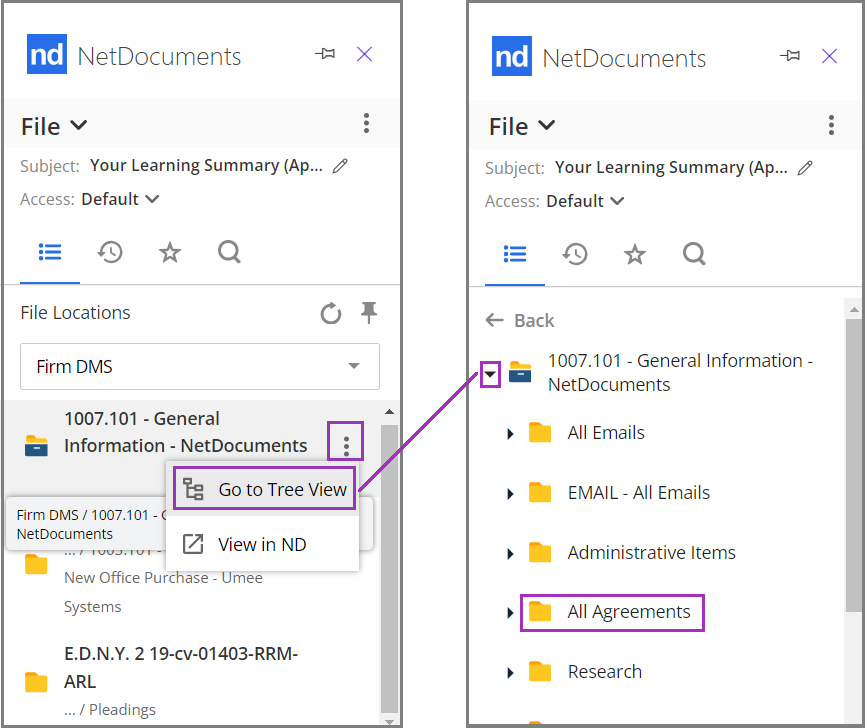The height and width of the screenshot is (728, 865).
Task: Switch to the Favorites star tab in the right panel
Action: click(x=634, y=254)
